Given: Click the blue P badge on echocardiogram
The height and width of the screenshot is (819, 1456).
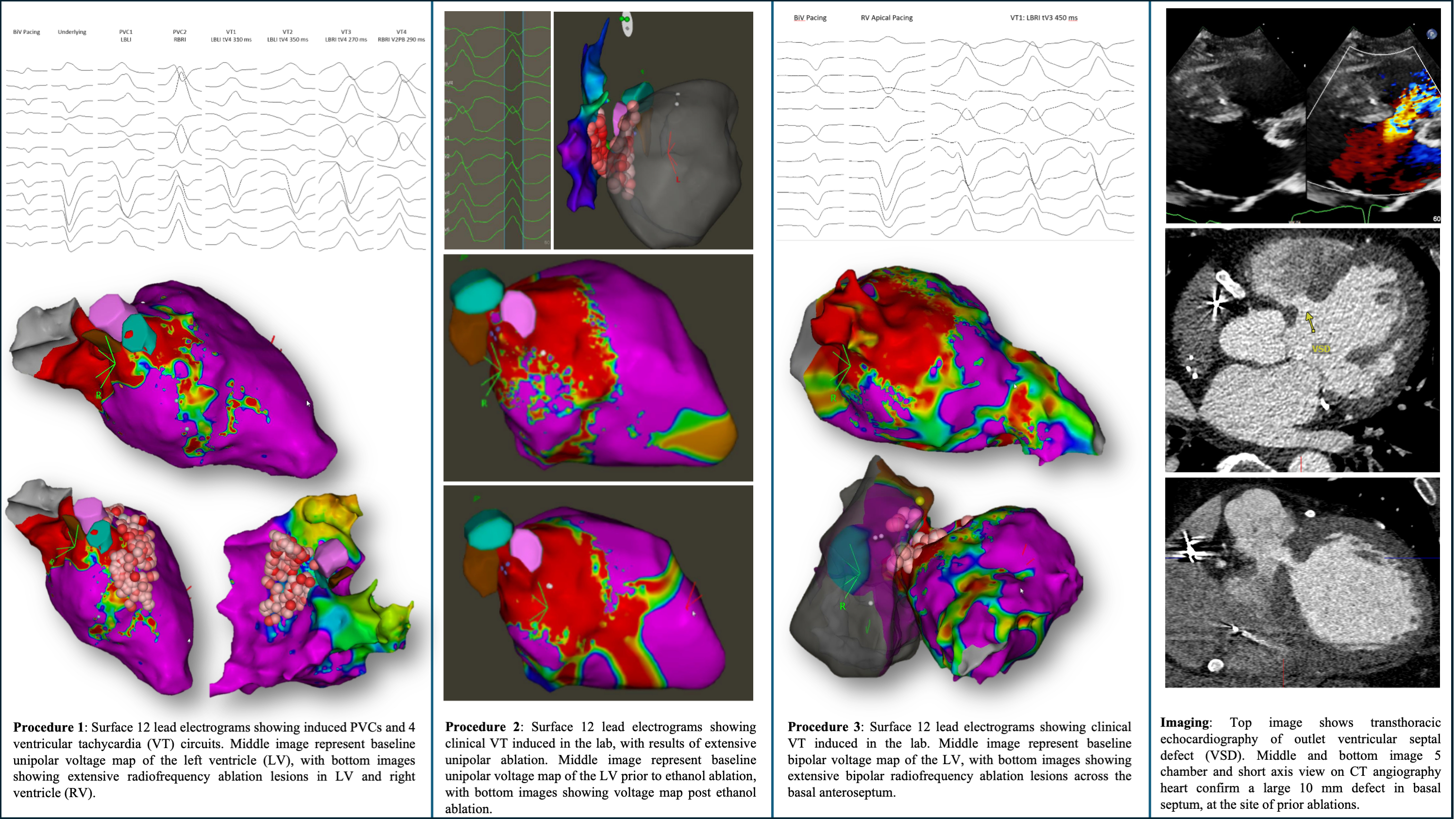Looking at the screenshot, I should point(1431,34).
